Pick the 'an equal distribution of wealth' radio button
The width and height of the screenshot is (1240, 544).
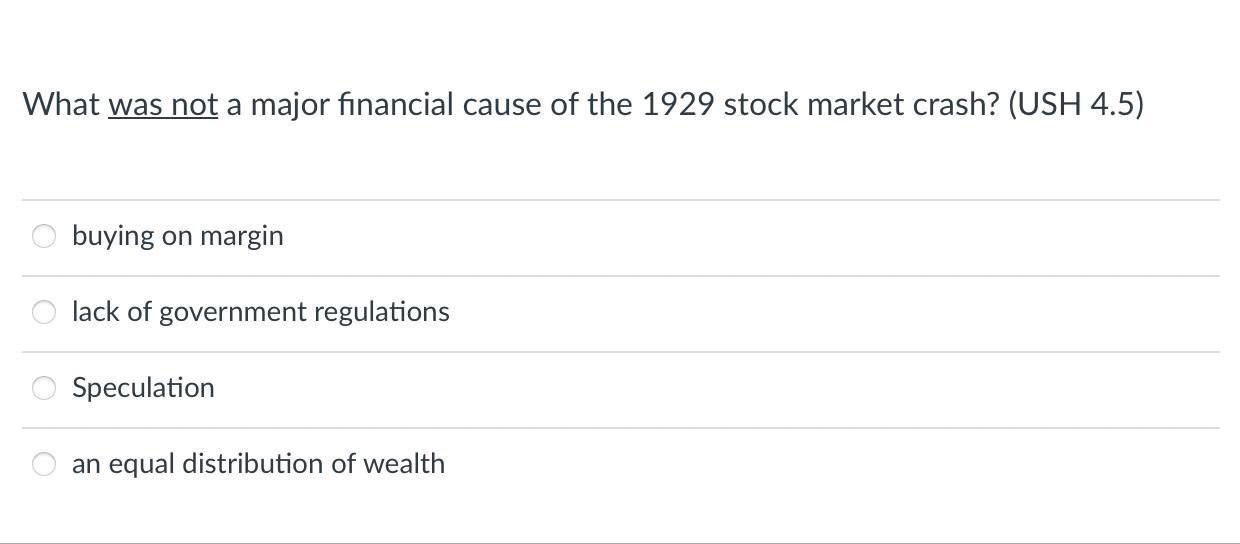coord(44,464)
